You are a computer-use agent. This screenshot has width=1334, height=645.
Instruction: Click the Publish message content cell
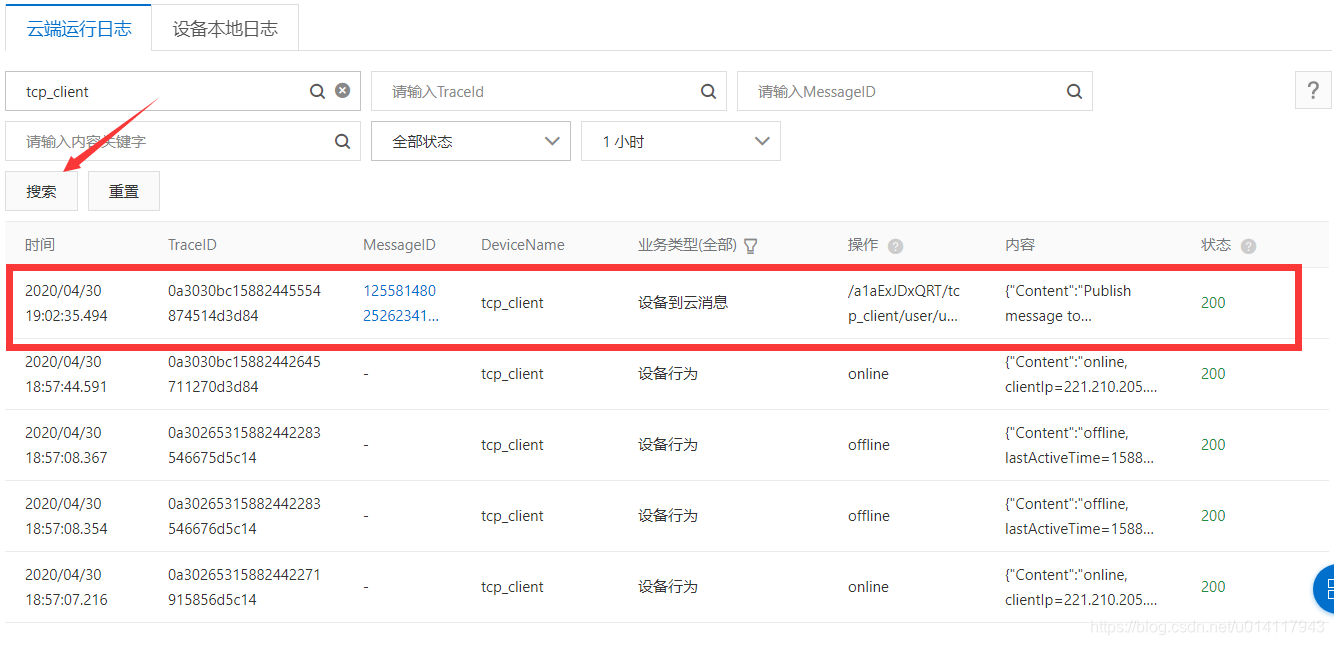click(1068, 303)
